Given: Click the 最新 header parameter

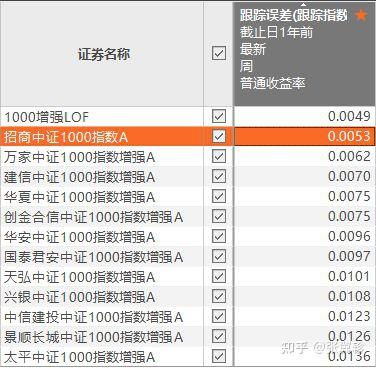Looking at the screenshot, I should pos(253,49).
